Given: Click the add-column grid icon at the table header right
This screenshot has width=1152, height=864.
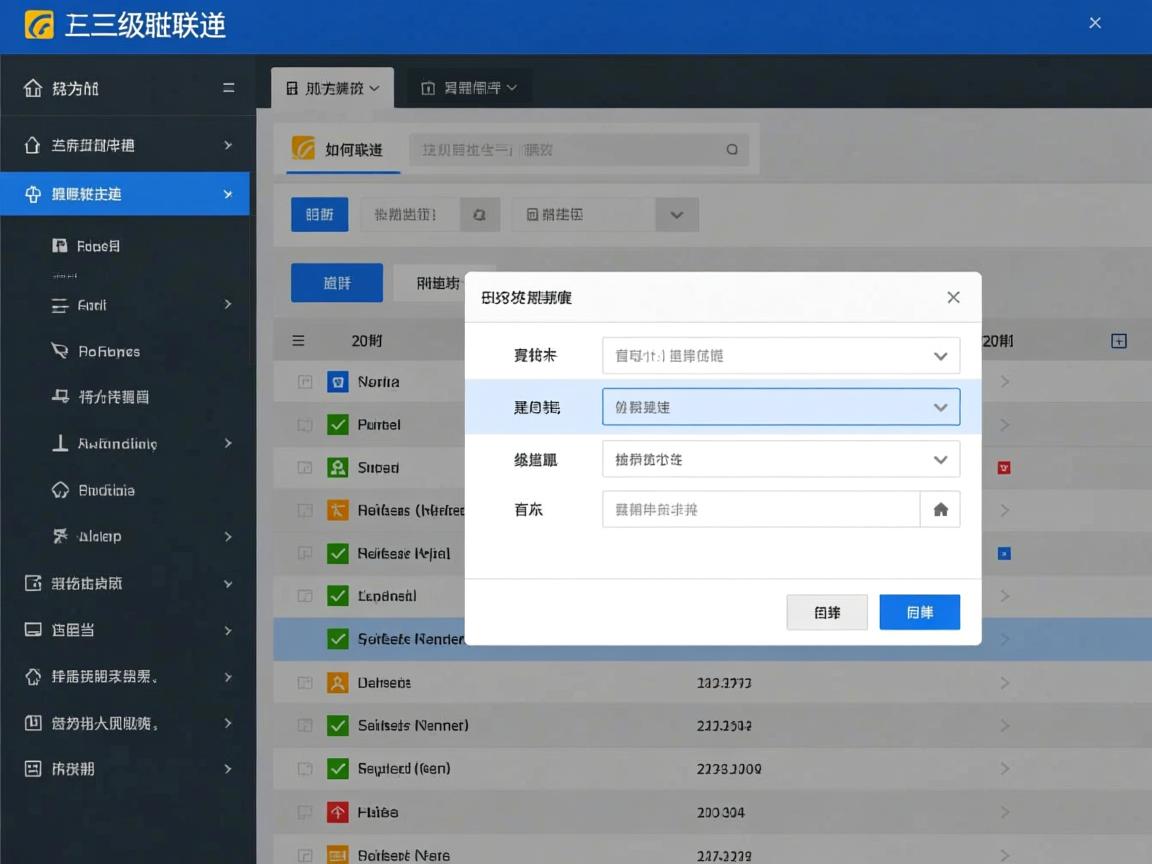Looking at the screenshot, I should (1119, 340).
